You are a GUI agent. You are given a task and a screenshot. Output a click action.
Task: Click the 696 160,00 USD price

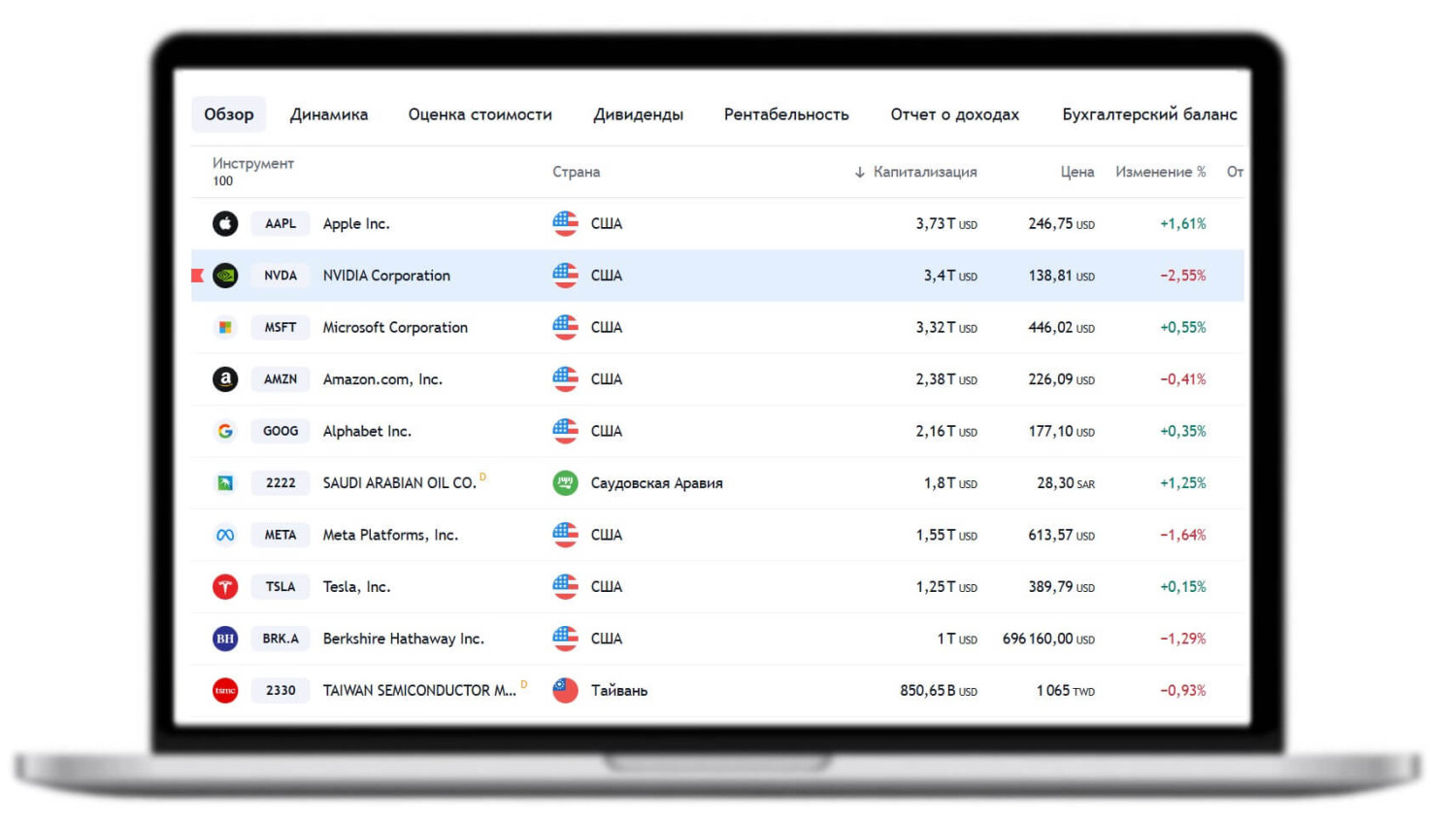[1048, 639]
